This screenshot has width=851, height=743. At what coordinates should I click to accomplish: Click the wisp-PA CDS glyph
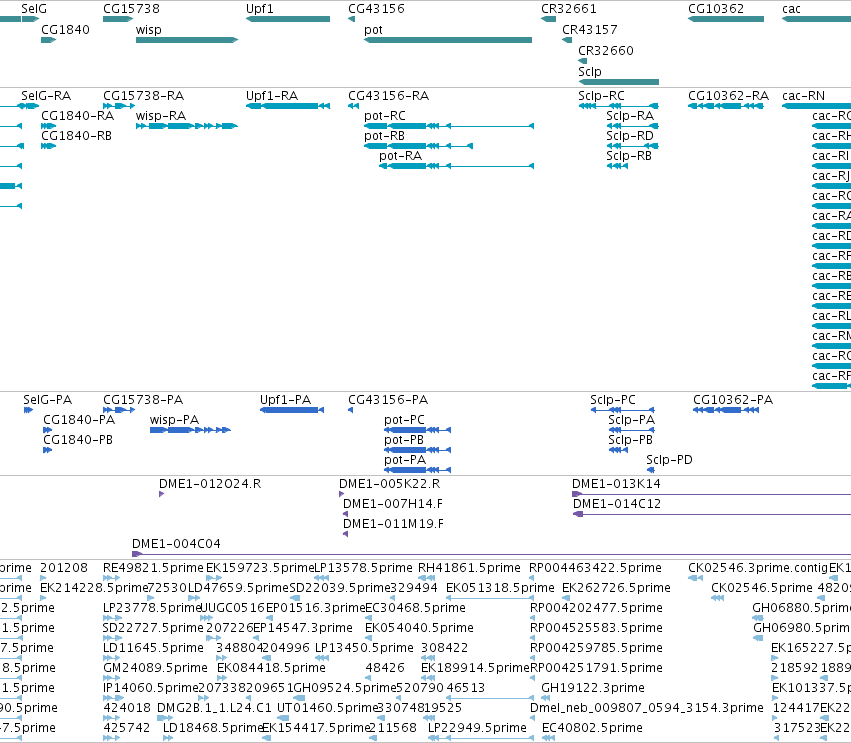[x=190, y=430]
